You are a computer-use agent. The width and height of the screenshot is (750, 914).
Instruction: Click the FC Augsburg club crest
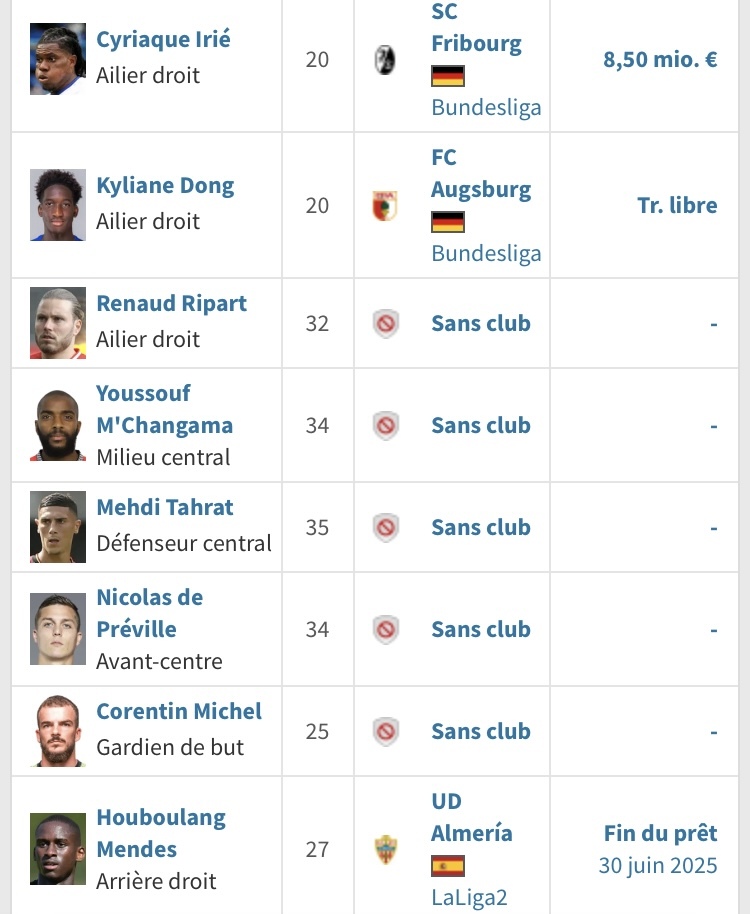tap(385, 205)
